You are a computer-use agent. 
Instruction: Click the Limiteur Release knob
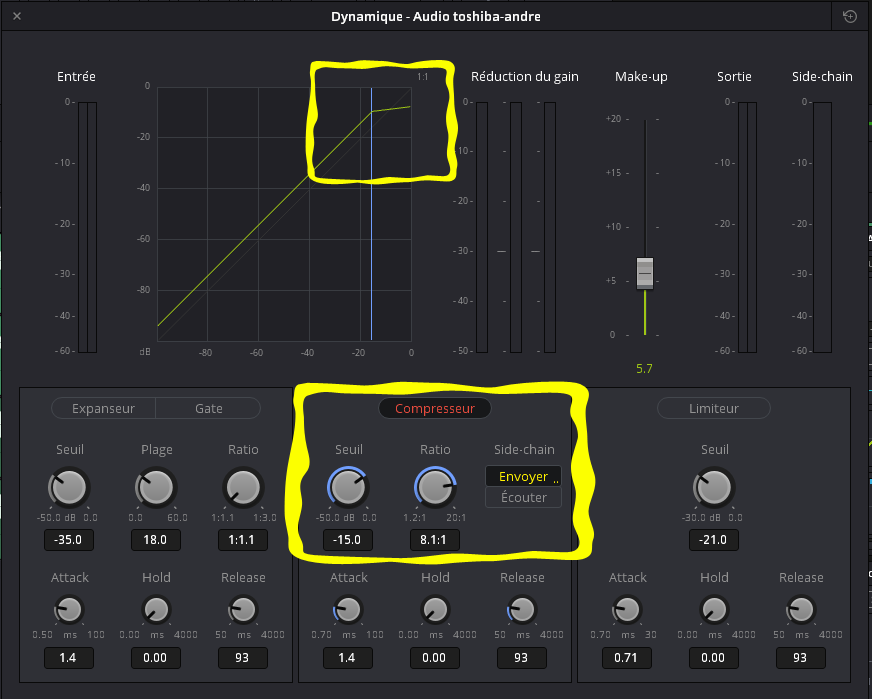pyautogui.click(x=801, y=609)
